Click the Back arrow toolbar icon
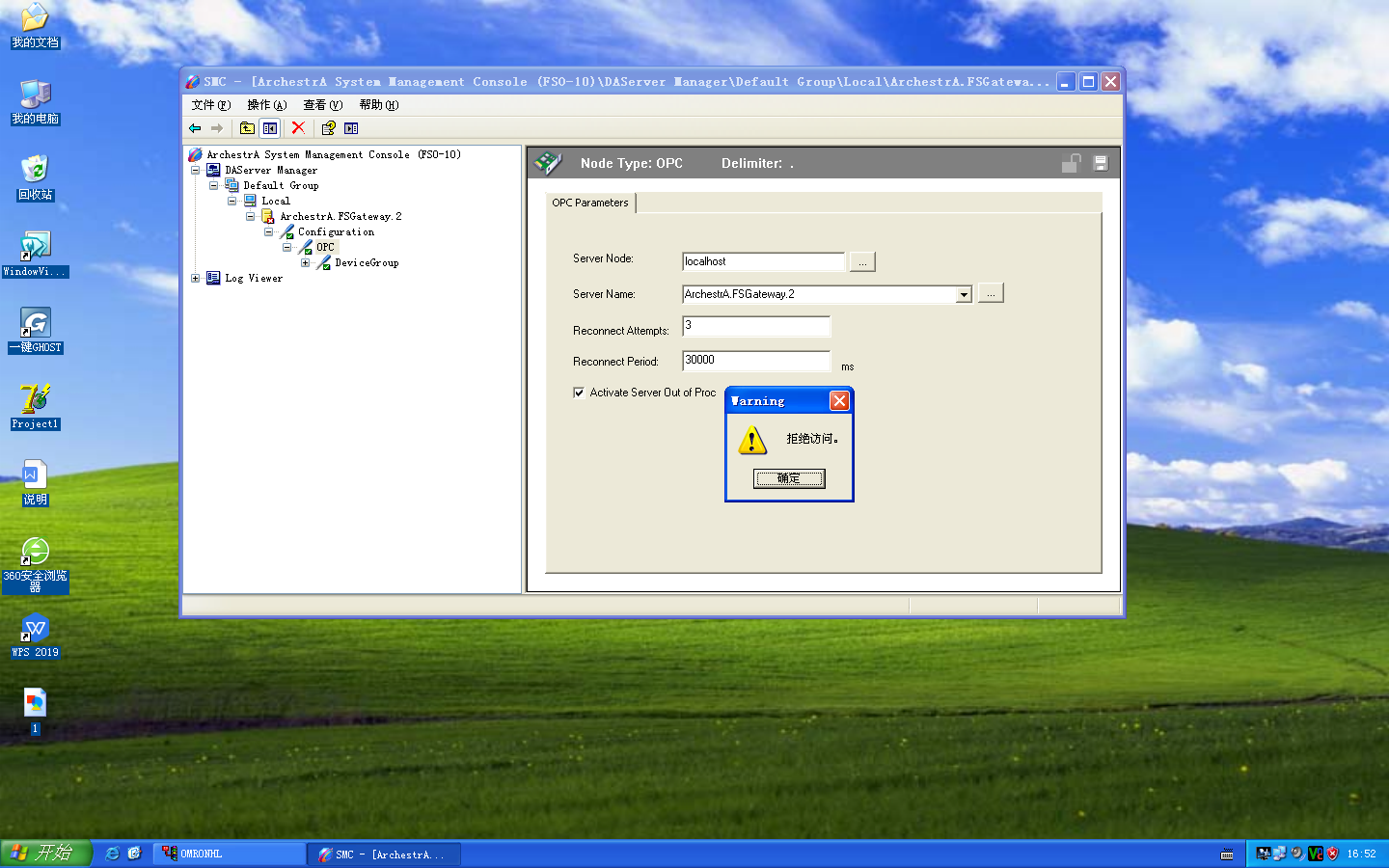Screen dimensions: 1389x868 coord(195,128)
